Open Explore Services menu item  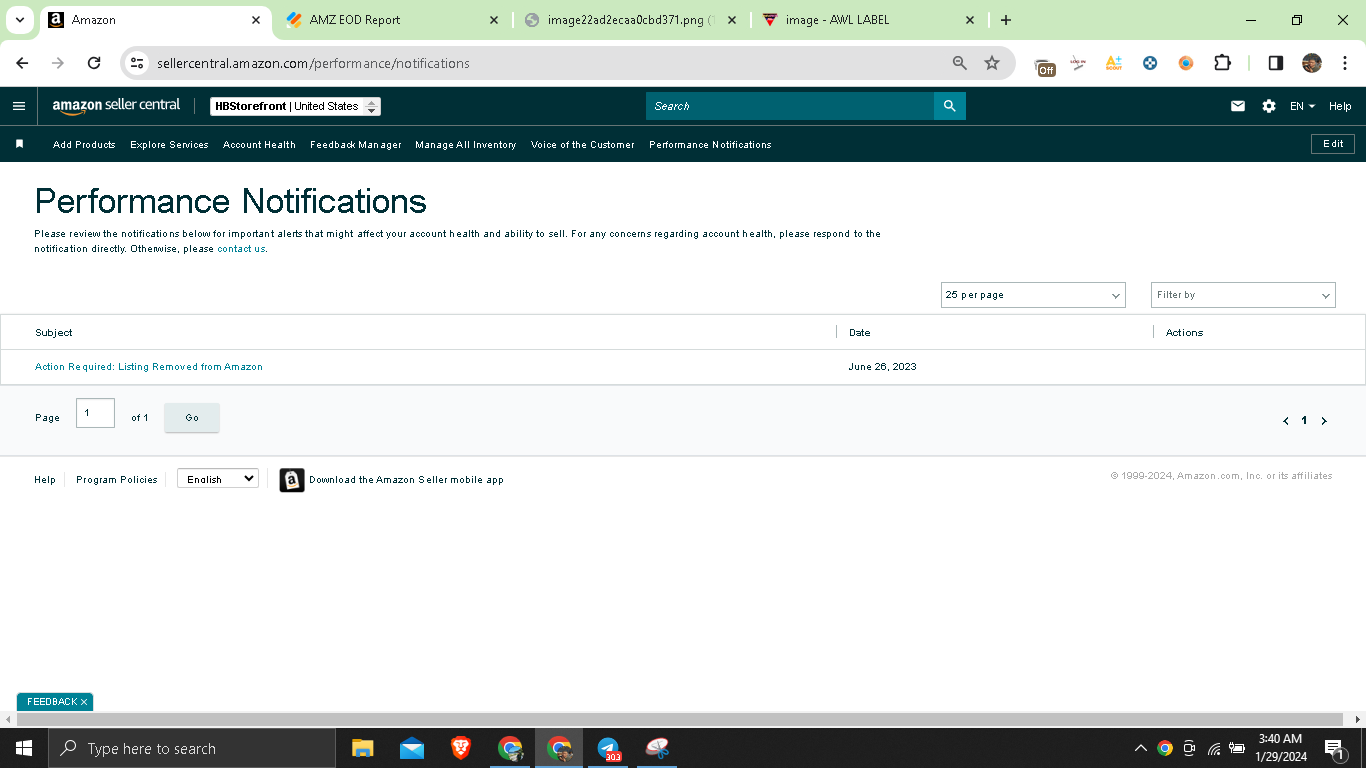169,145
